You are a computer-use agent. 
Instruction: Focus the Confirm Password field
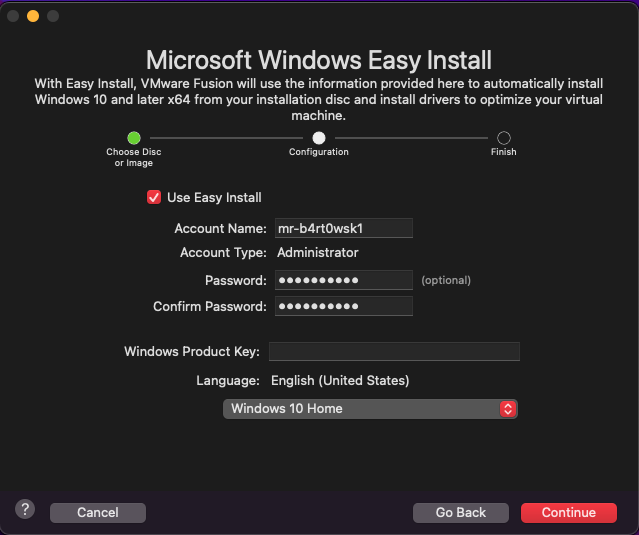344,306
